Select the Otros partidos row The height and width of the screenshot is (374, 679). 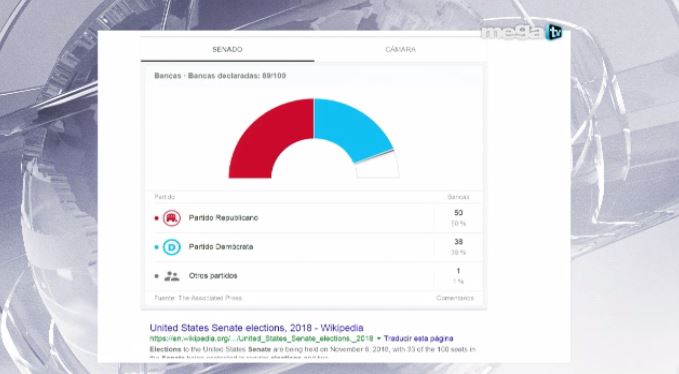click(314, 276)
